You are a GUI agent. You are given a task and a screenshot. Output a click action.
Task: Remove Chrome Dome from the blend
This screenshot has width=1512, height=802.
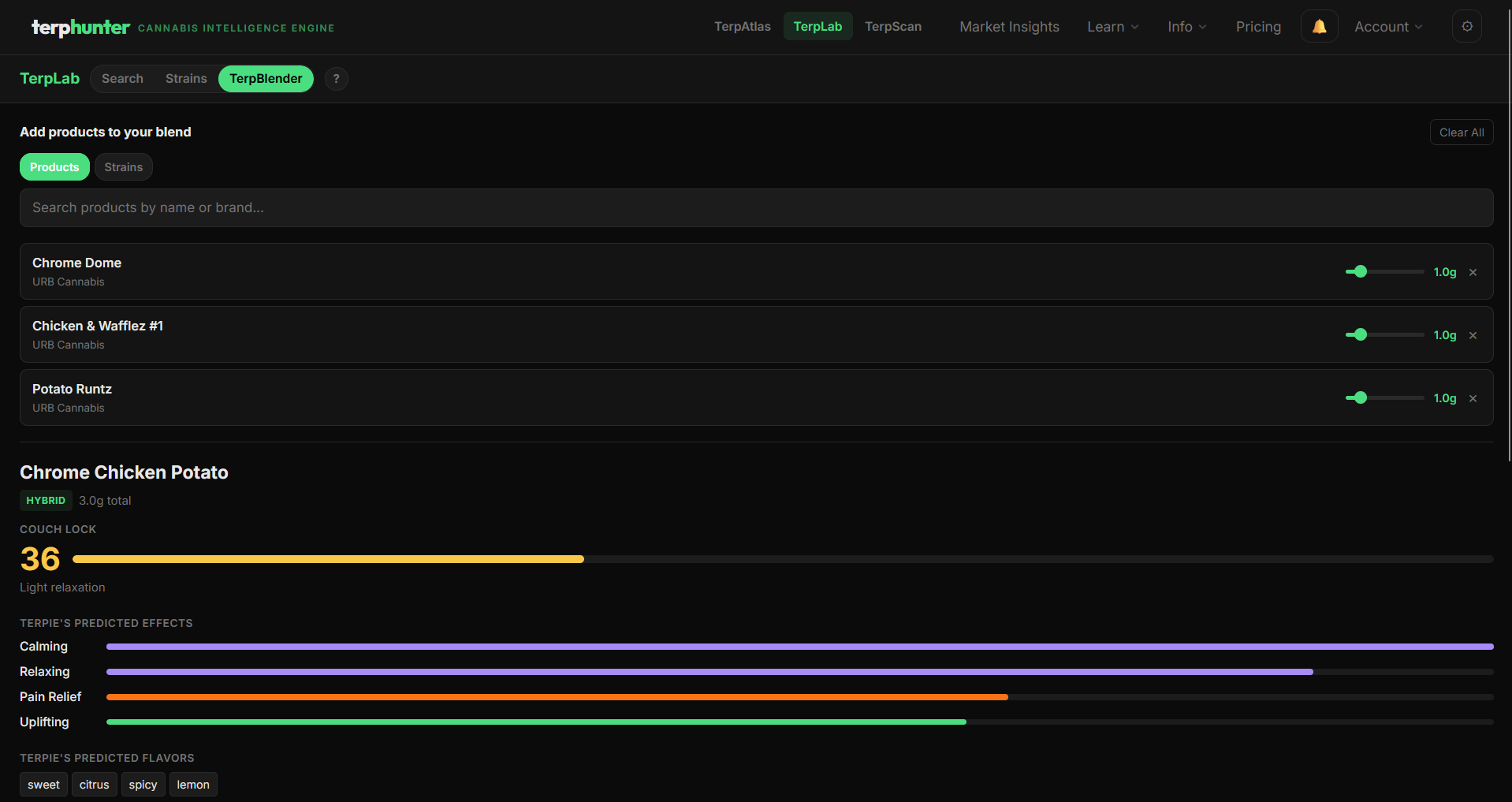tap(1473, 272)
